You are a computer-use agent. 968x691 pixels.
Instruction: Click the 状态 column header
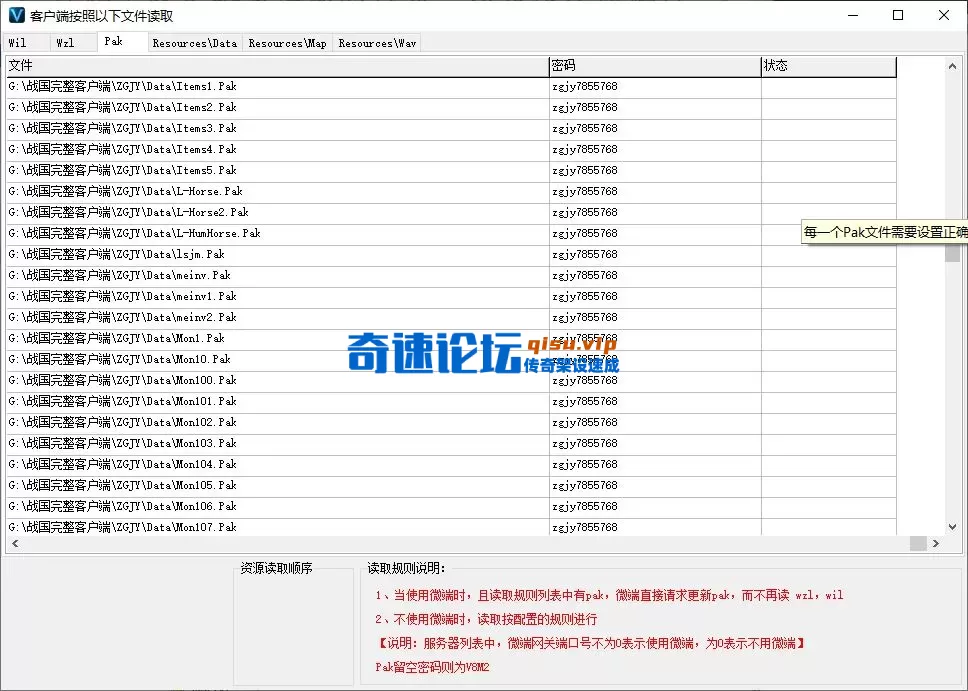pyautogui.click(x=827, y=66)
